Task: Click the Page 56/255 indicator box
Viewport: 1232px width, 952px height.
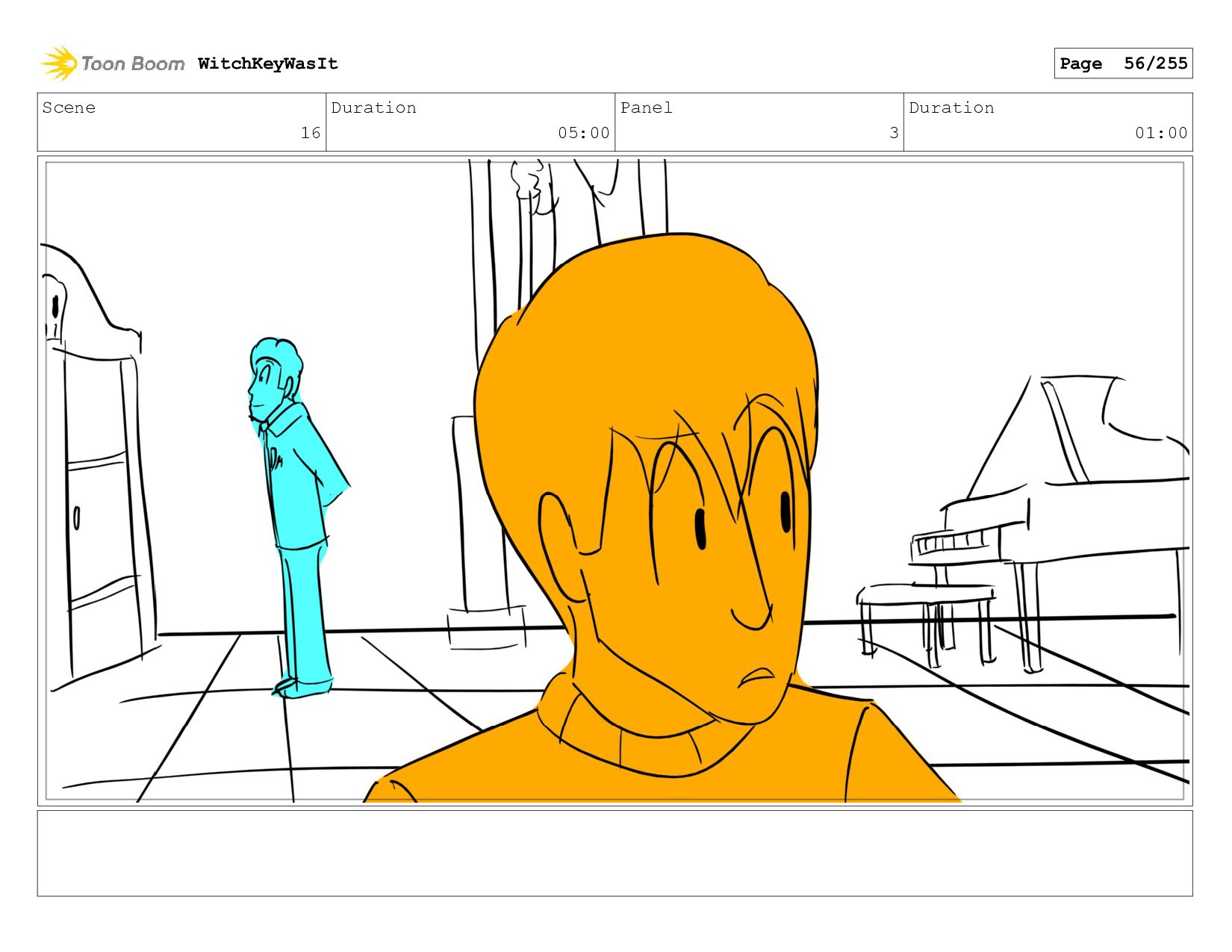Action: click(1123, 63)
